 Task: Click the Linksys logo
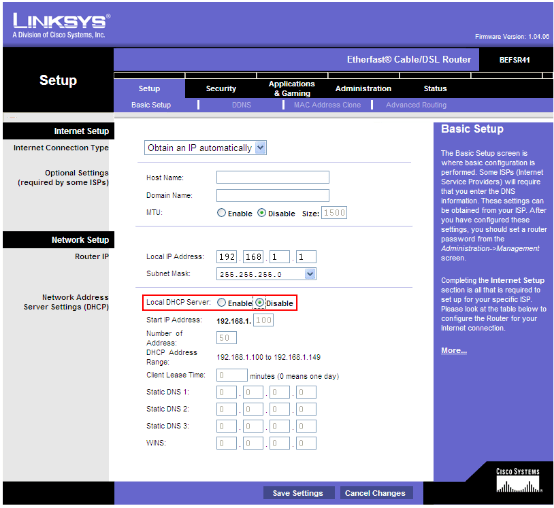tap(61, 25)
